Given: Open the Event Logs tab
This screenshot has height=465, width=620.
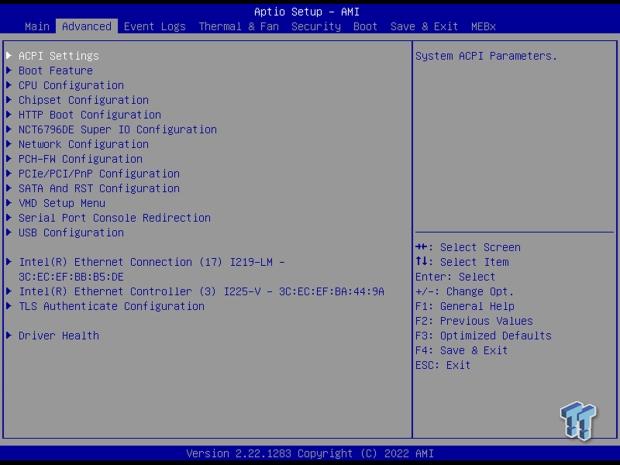Looking at the screenshot, I should tap(155, 26).
